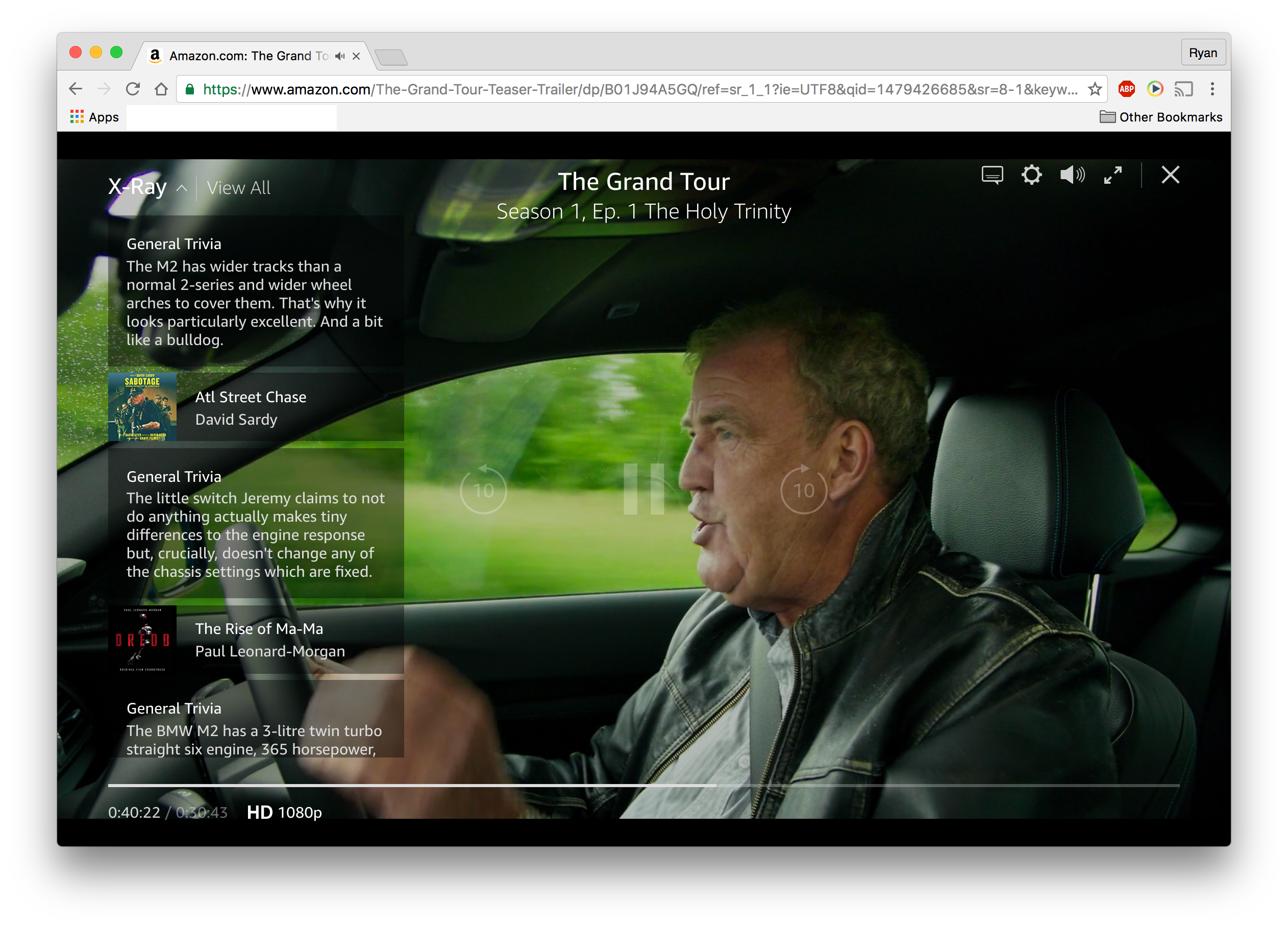
Task: Go to browser home page
Action: [161, 89]
